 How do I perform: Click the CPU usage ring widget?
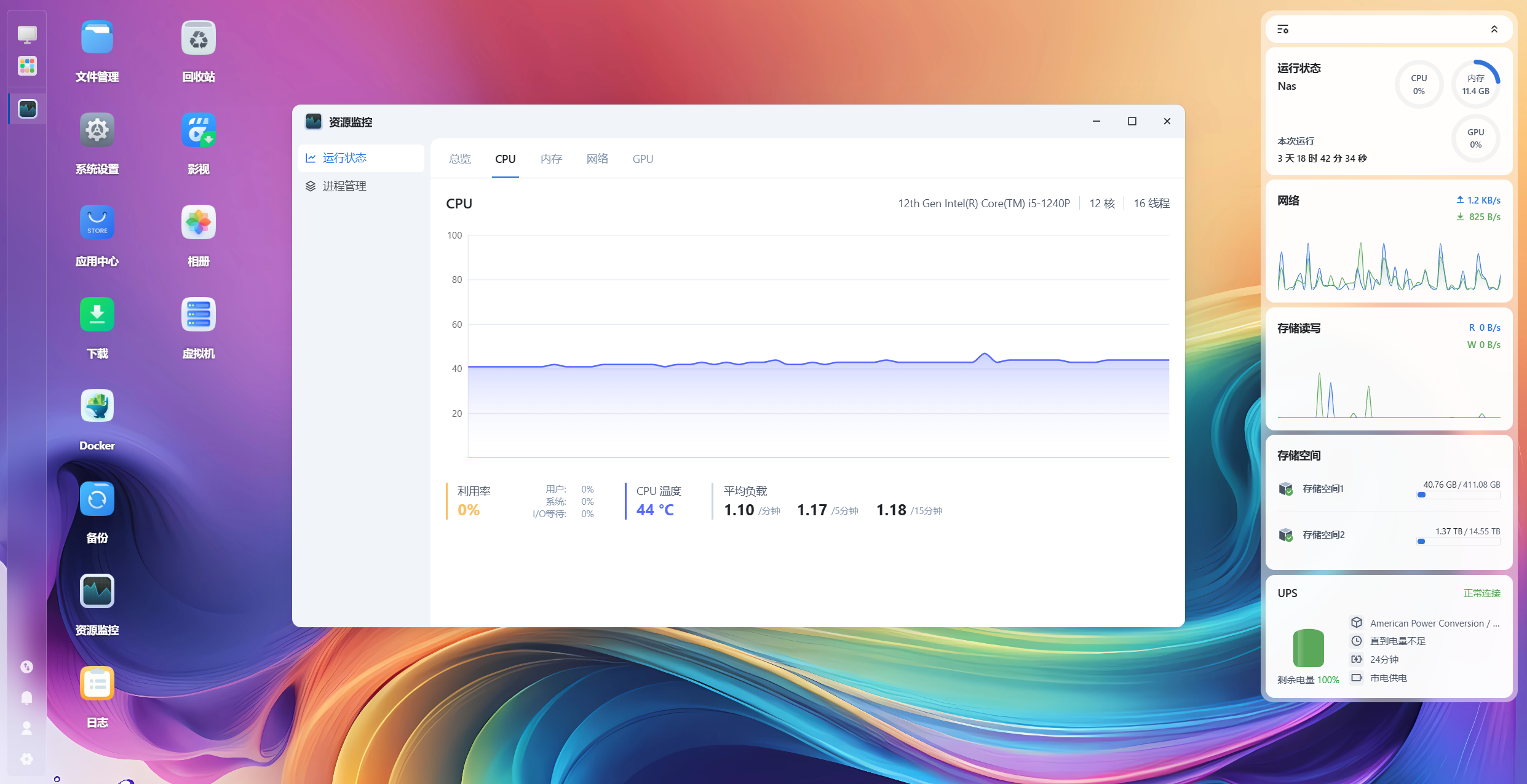click(x=1419, y=85)
